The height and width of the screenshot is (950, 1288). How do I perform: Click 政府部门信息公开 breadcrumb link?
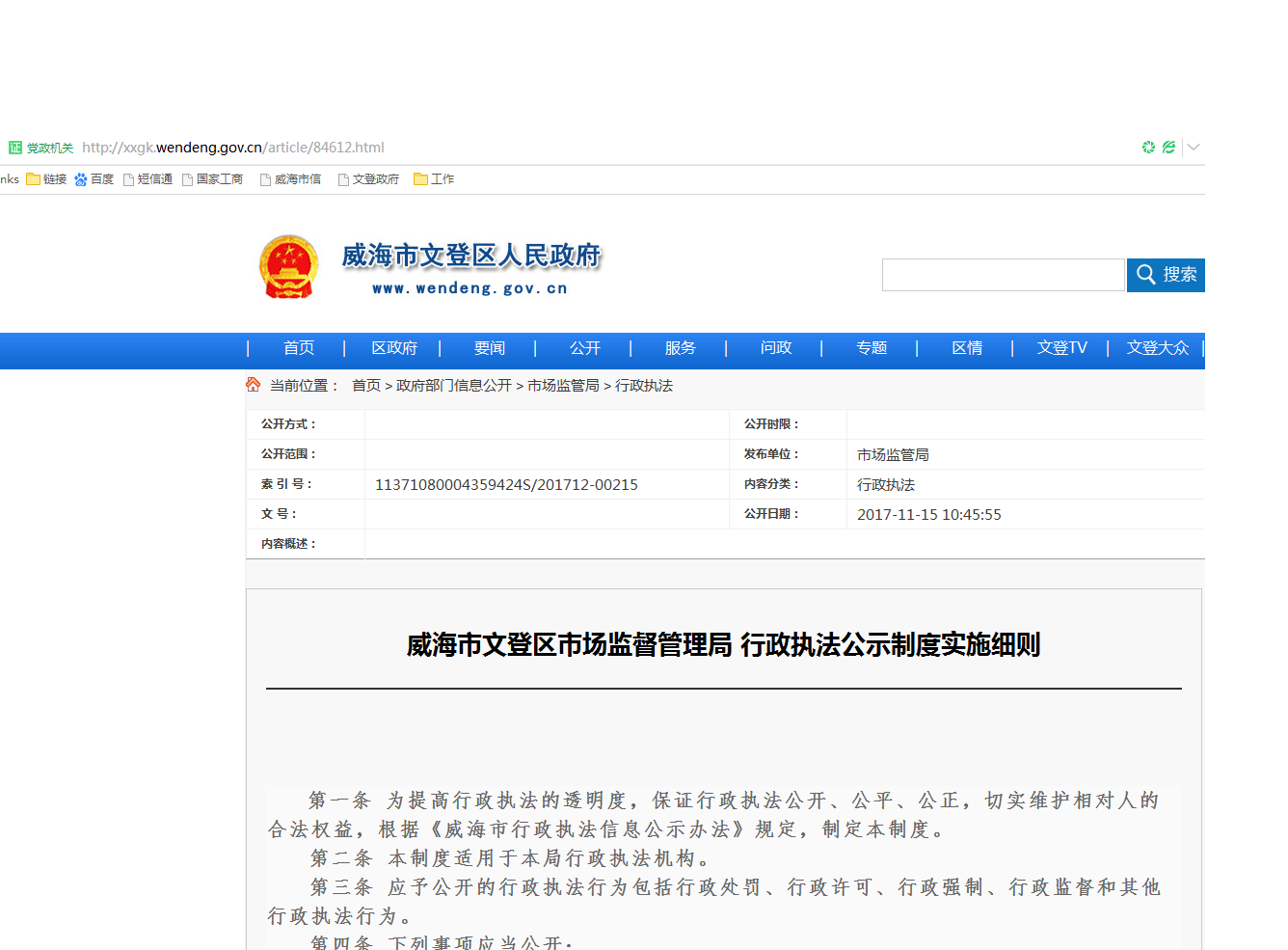pyautogui.click(x=454, y=386)
